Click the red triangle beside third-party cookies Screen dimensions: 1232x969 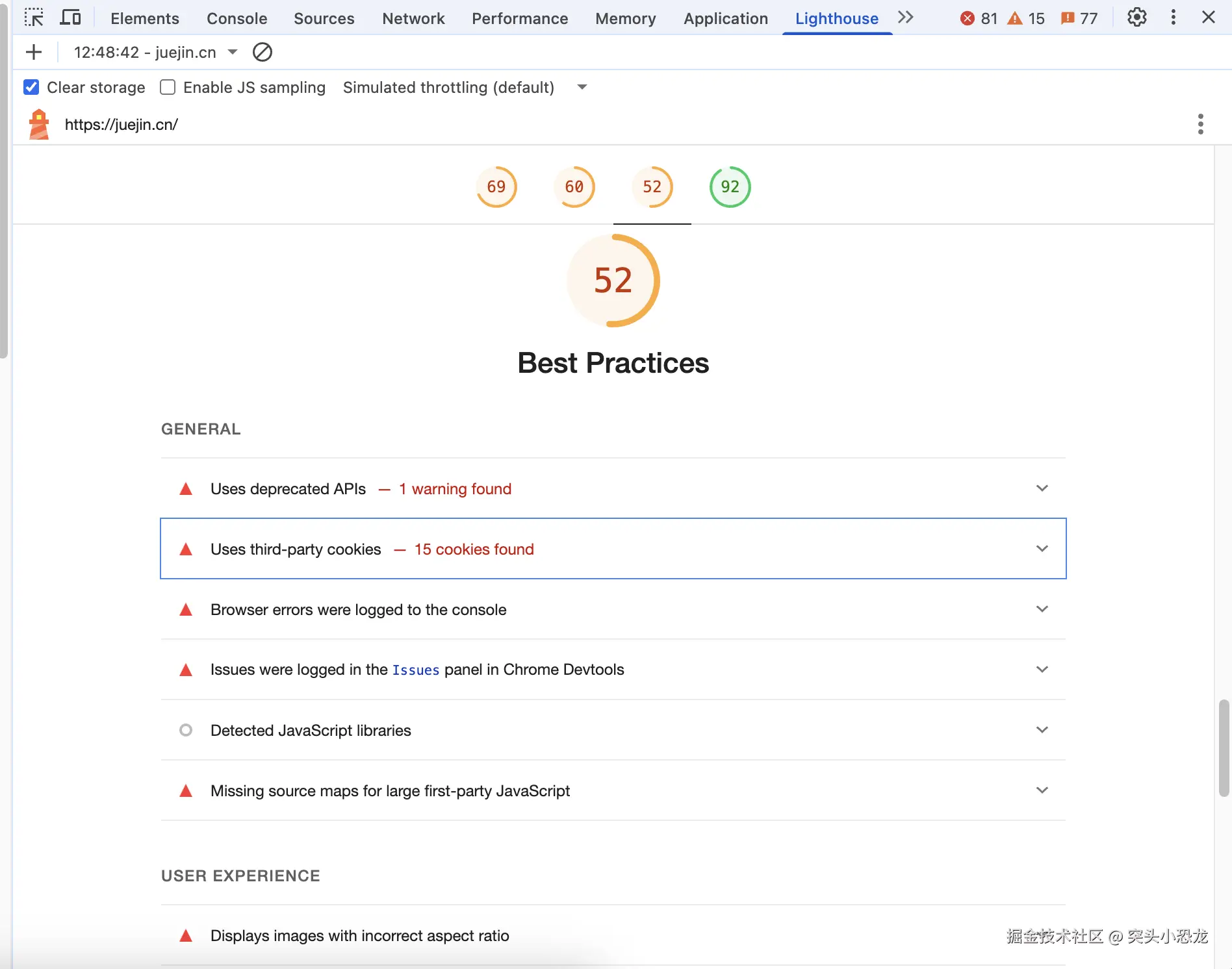tap(186, 549)
